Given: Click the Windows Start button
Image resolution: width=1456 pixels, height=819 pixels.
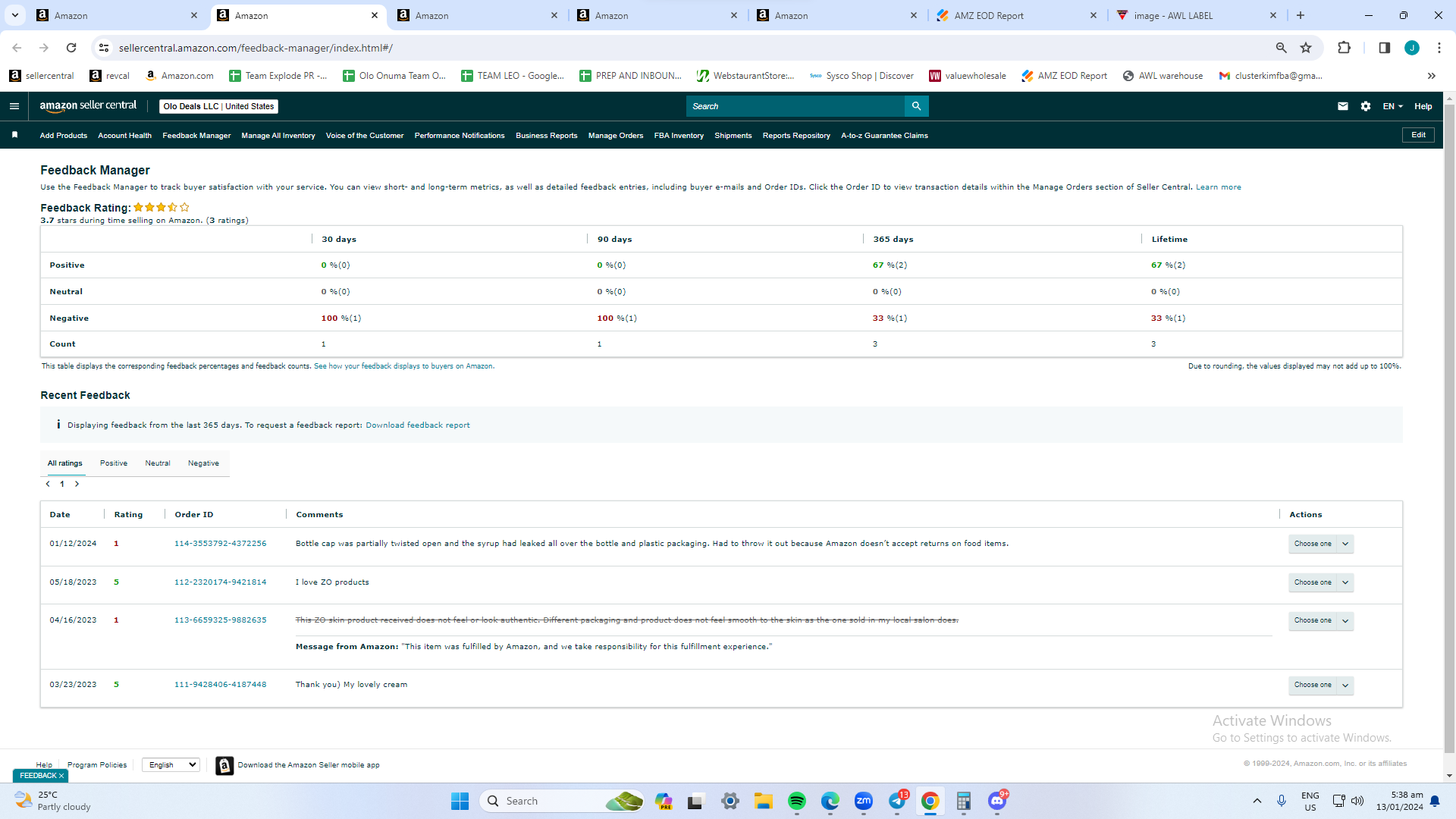Looking at the screenshot, I should tap(460, 801).
